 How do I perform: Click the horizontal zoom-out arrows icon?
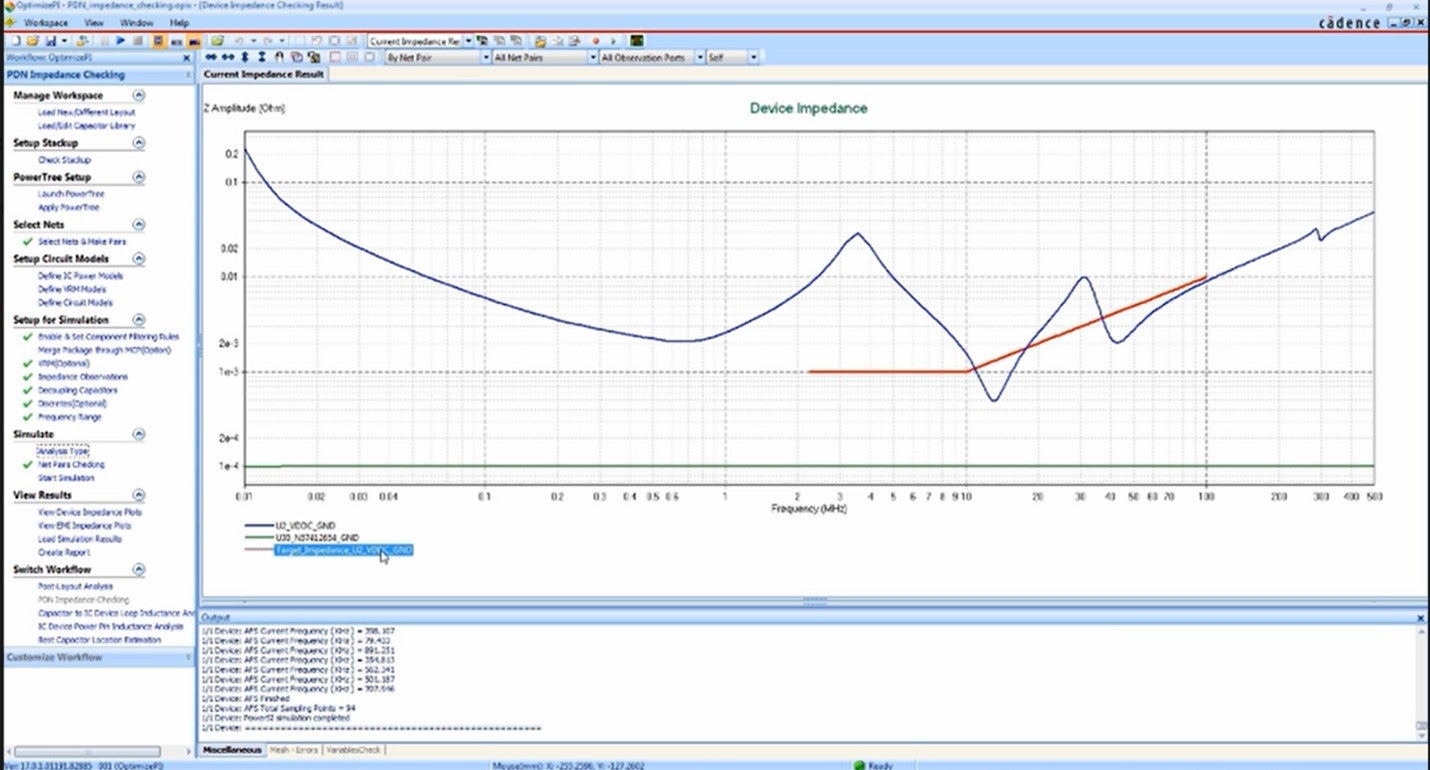click(228, 58)
